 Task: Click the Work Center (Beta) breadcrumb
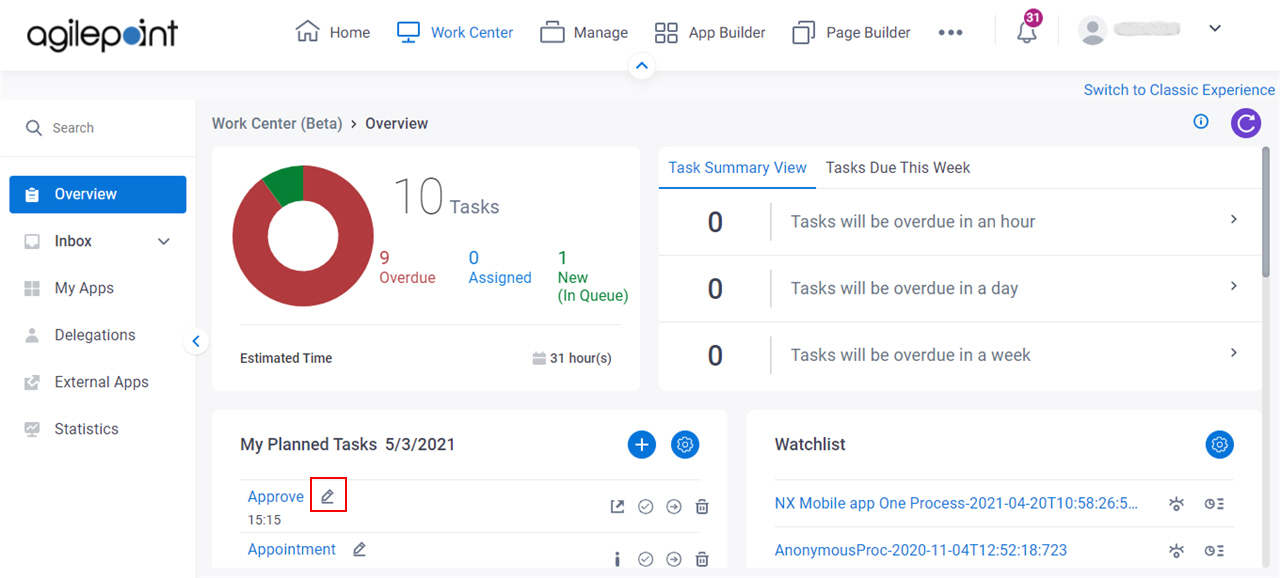277,124
